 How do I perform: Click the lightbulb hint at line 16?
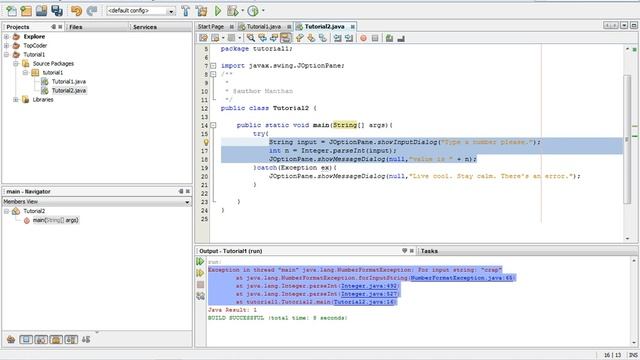coord(206,142)
